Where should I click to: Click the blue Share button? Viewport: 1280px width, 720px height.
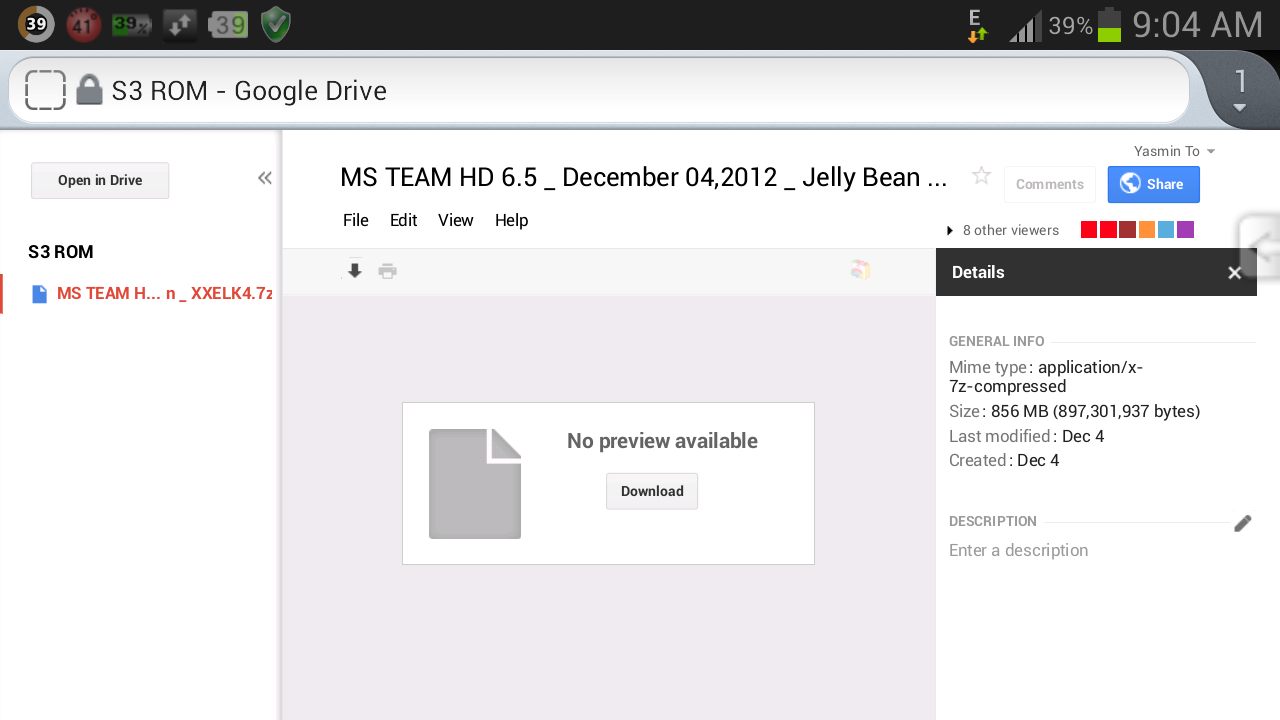tap(1153, 185)
